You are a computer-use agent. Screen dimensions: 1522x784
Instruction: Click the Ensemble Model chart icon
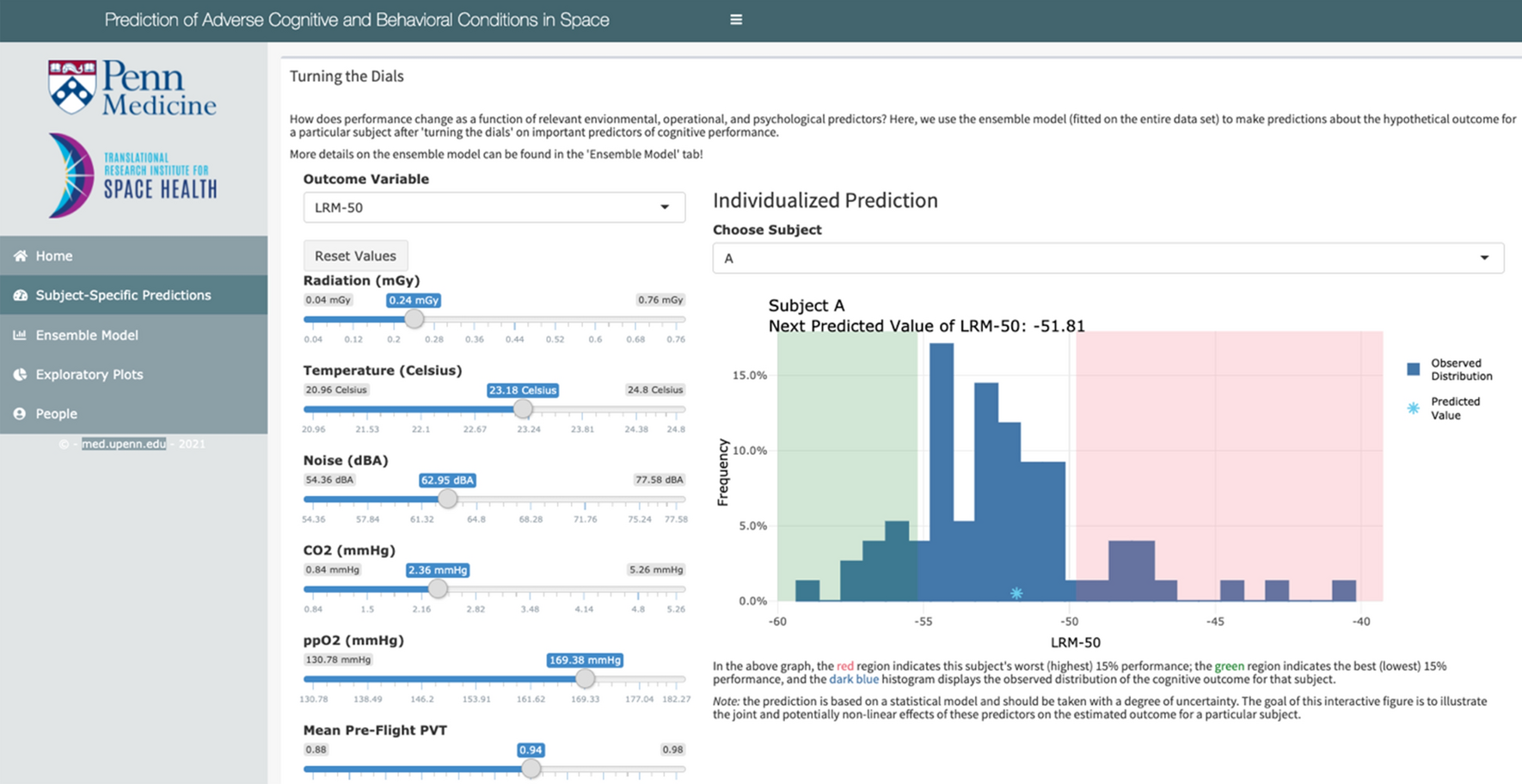pos(21,335)
